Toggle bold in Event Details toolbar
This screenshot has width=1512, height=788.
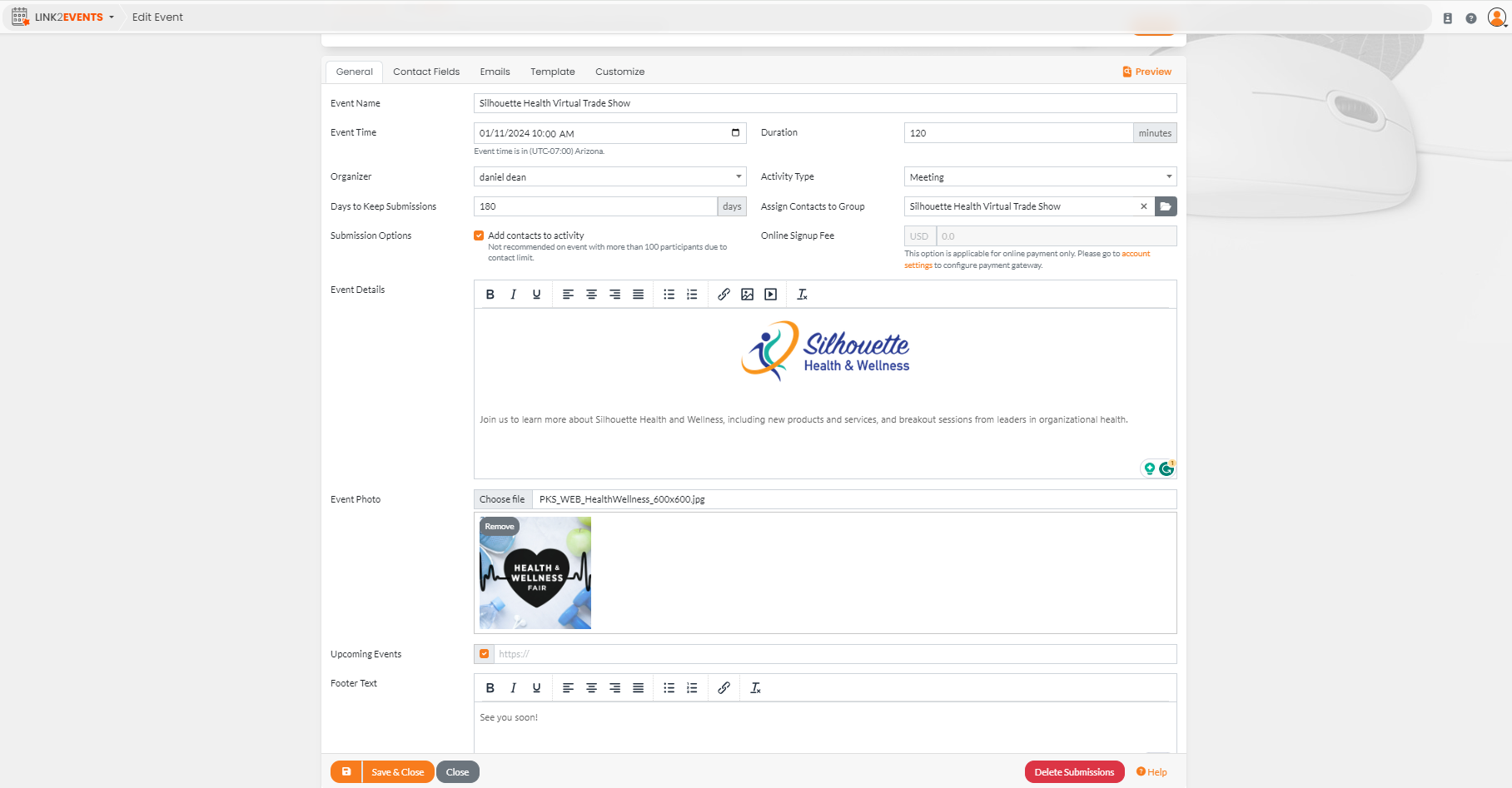(490, 295)
